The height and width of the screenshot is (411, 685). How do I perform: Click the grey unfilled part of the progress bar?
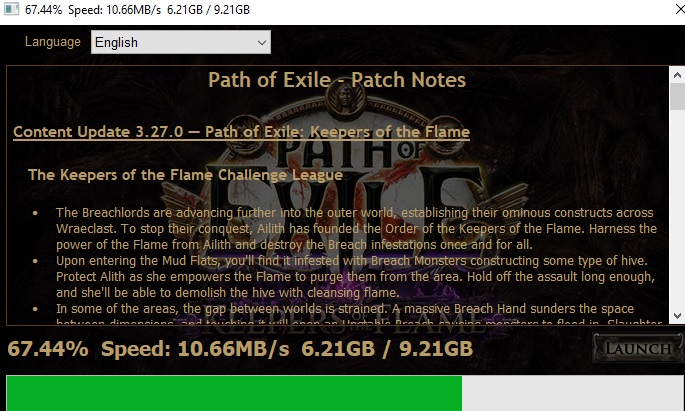(573, 393)
